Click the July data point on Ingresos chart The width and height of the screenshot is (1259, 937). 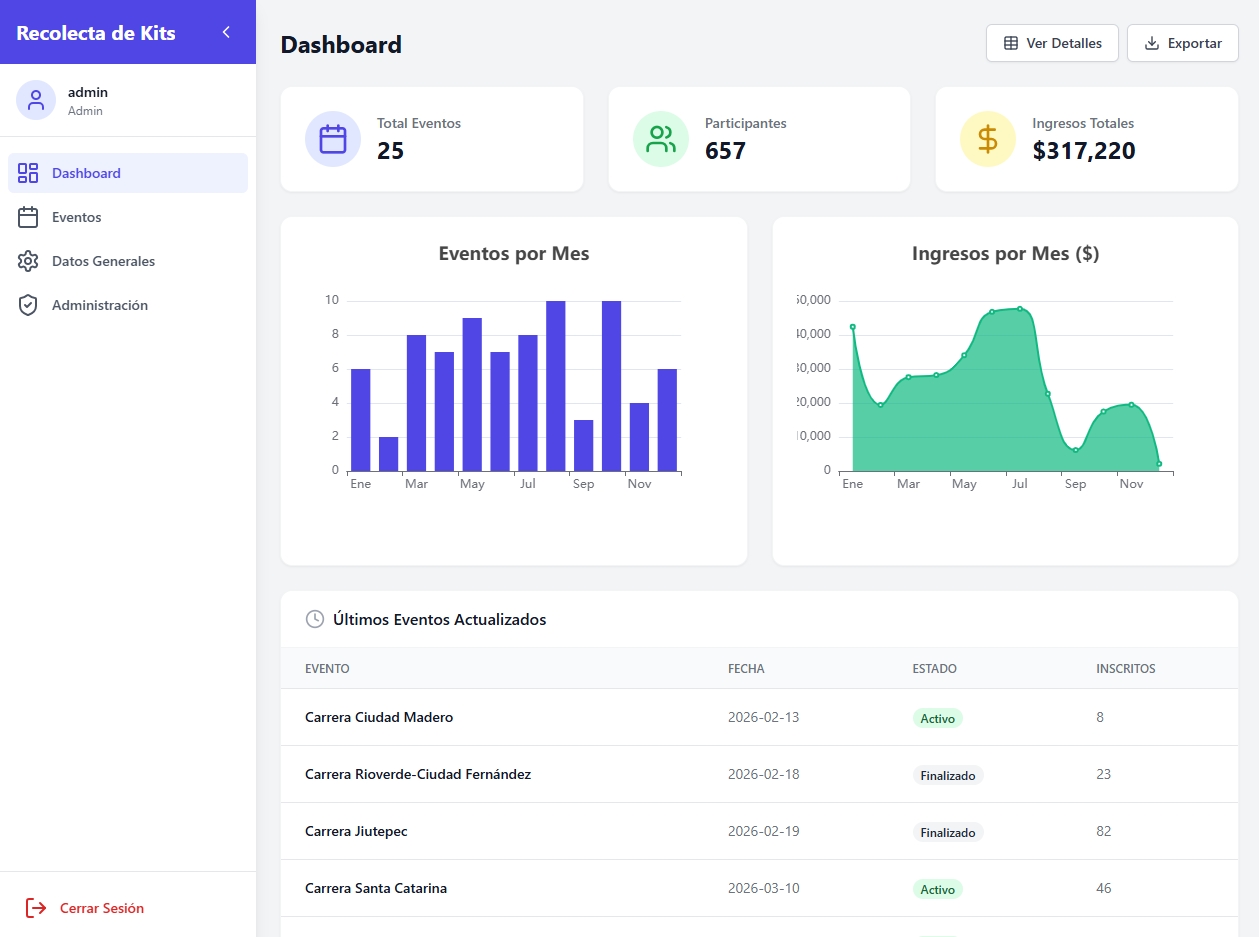click(1020, 309)
